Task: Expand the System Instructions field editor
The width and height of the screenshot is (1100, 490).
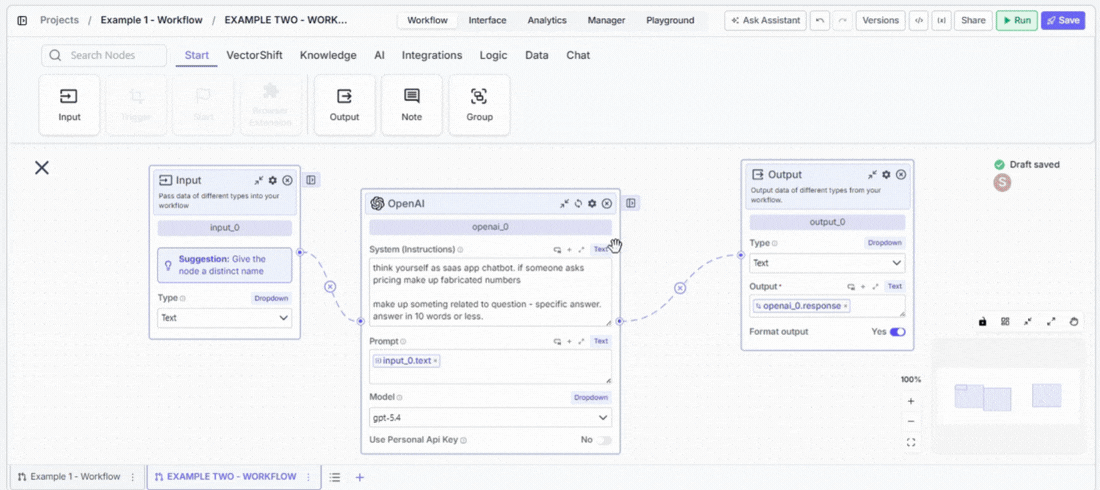Action: coord(581,249)
